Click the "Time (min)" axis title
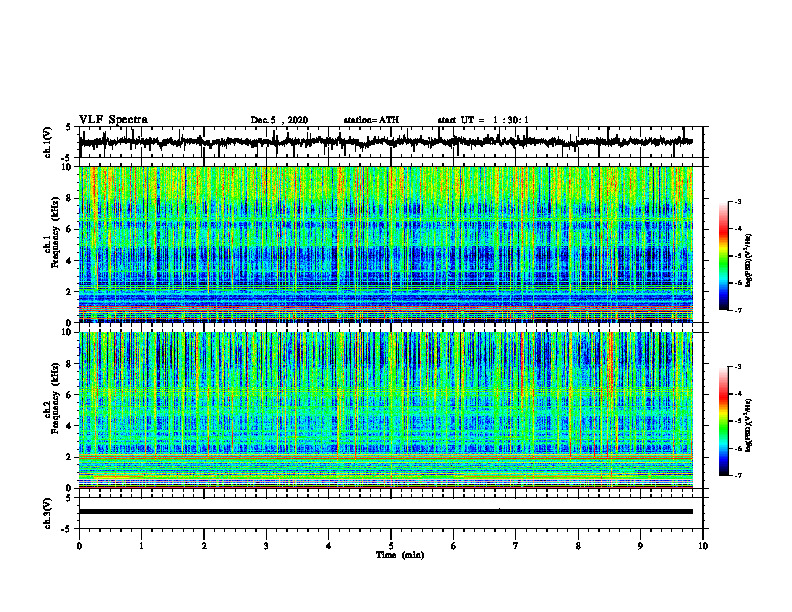The height and width of the screenshot is (612, 792). pos(400,555)
